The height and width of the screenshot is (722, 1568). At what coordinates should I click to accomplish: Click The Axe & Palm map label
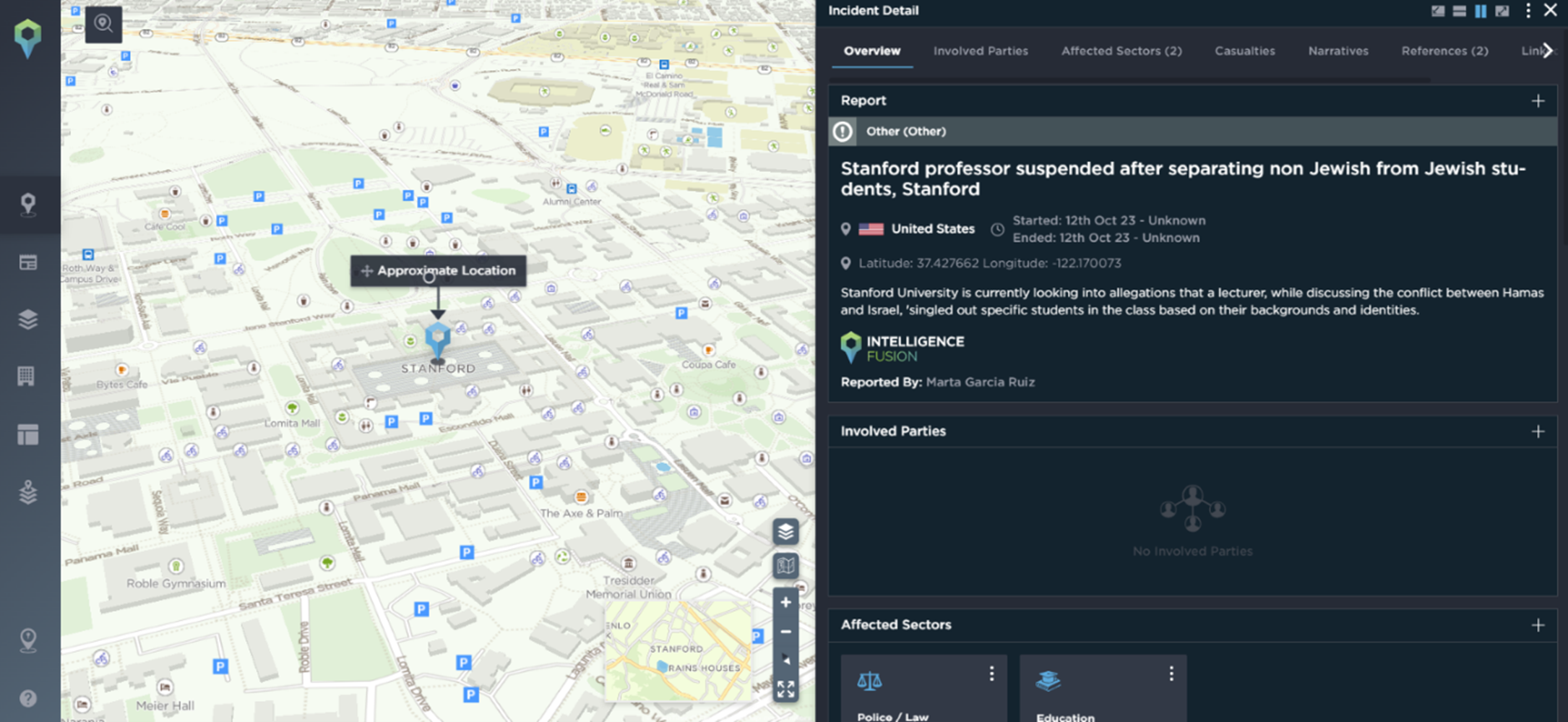point(581,513)
